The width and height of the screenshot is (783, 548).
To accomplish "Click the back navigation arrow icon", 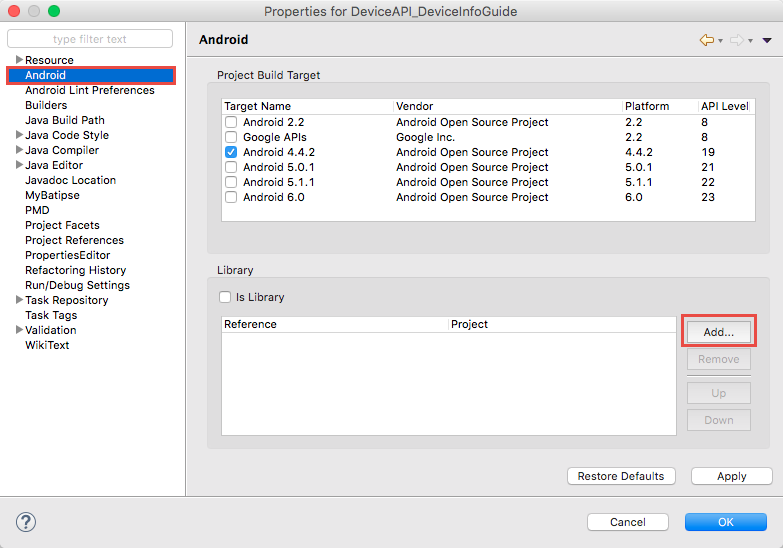I will 706,40.
